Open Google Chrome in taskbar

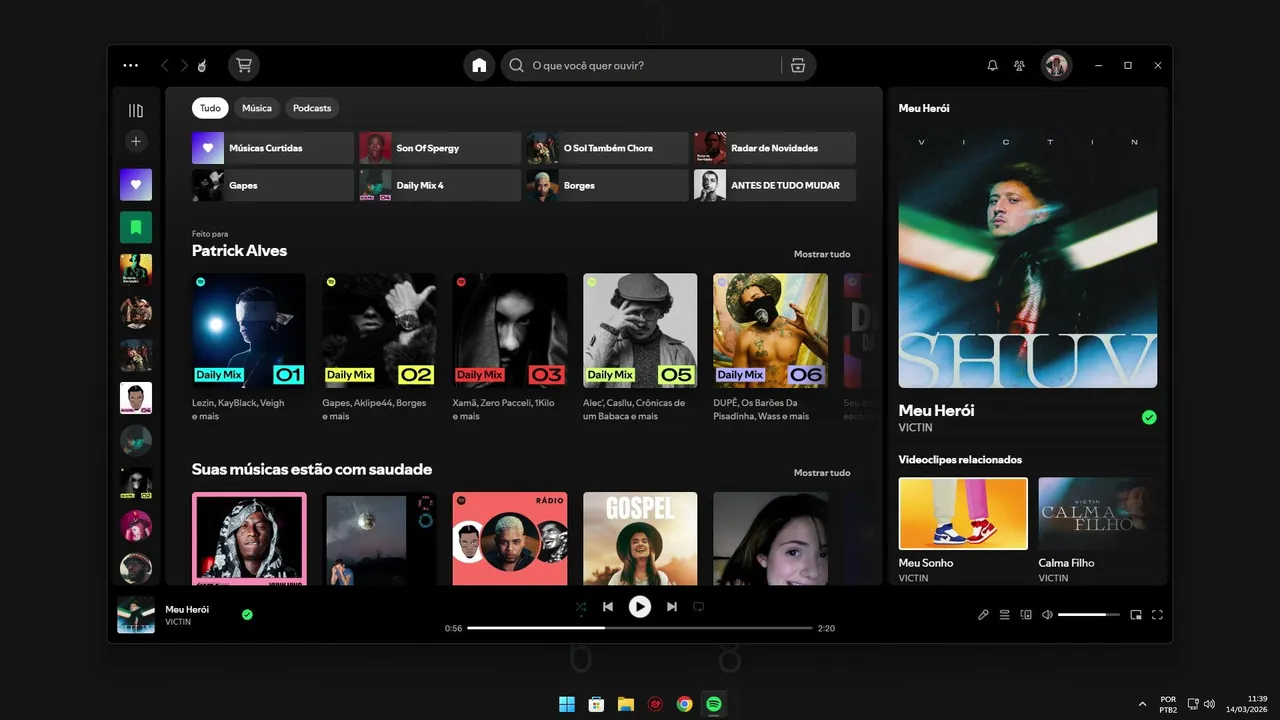[684, 704]
